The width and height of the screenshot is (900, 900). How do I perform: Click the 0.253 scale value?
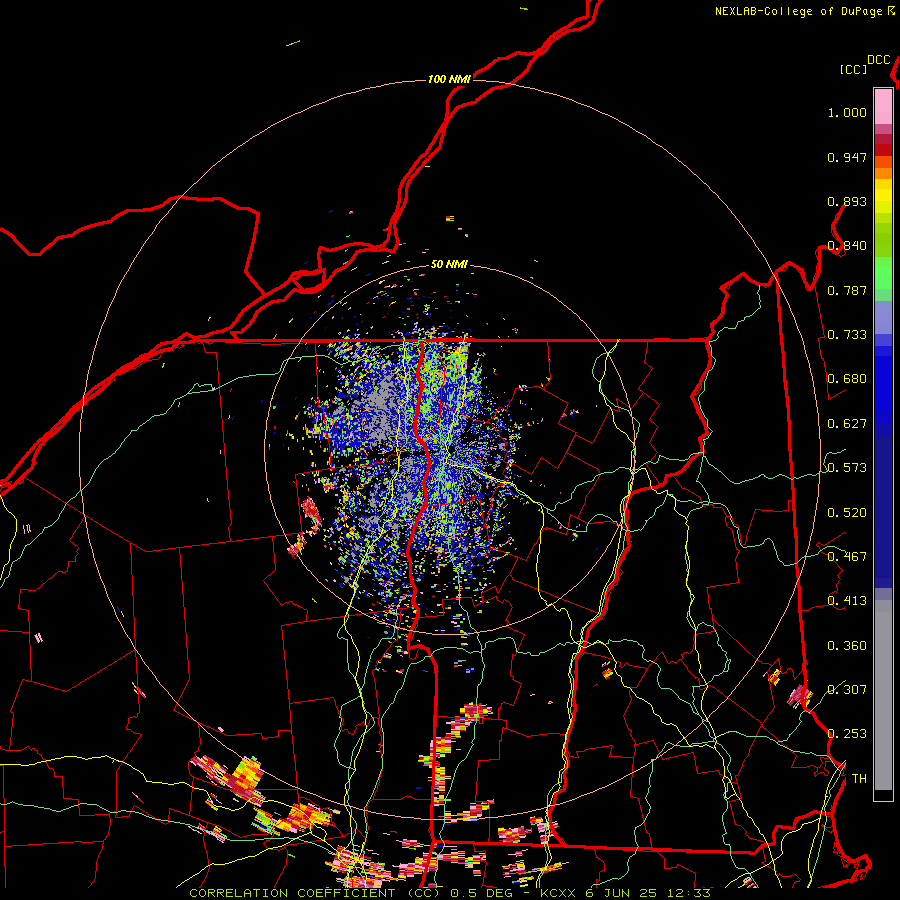(x=847, y=734)
